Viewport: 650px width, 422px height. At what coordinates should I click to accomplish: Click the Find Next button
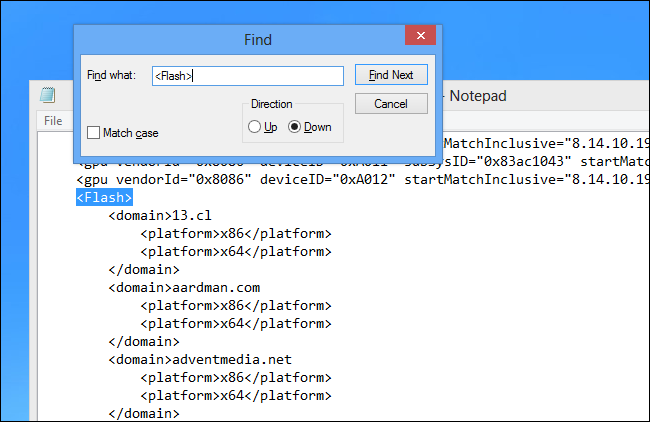(391, 75)
